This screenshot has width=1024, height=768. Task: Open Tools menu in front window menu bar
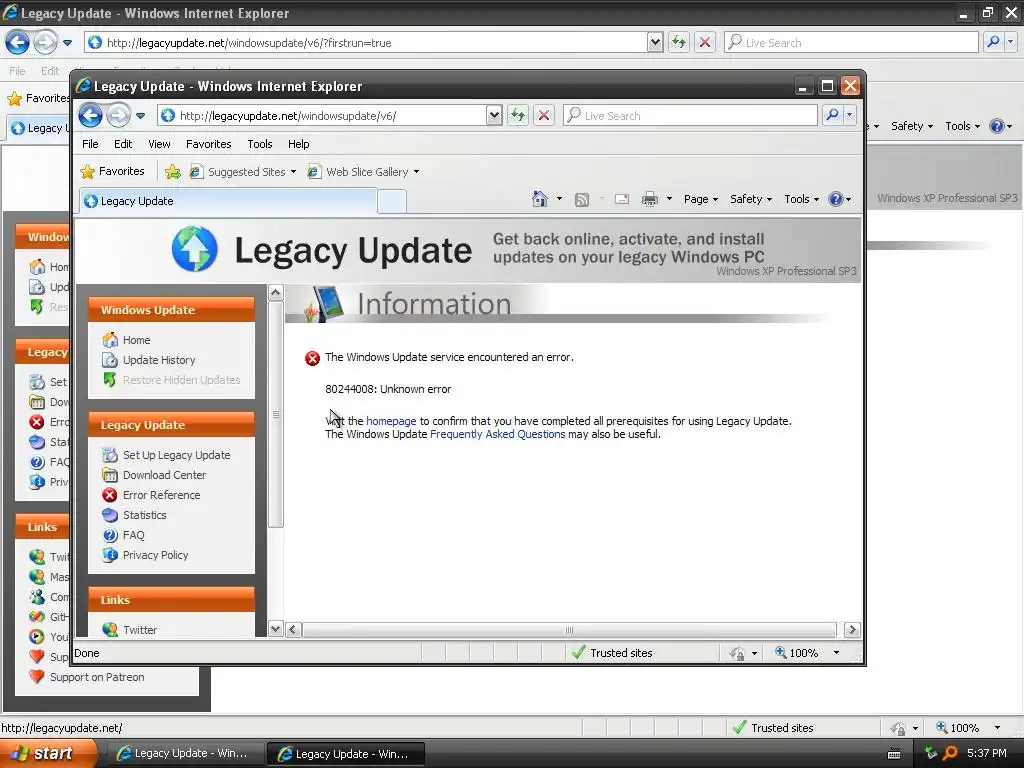point(259,144)
